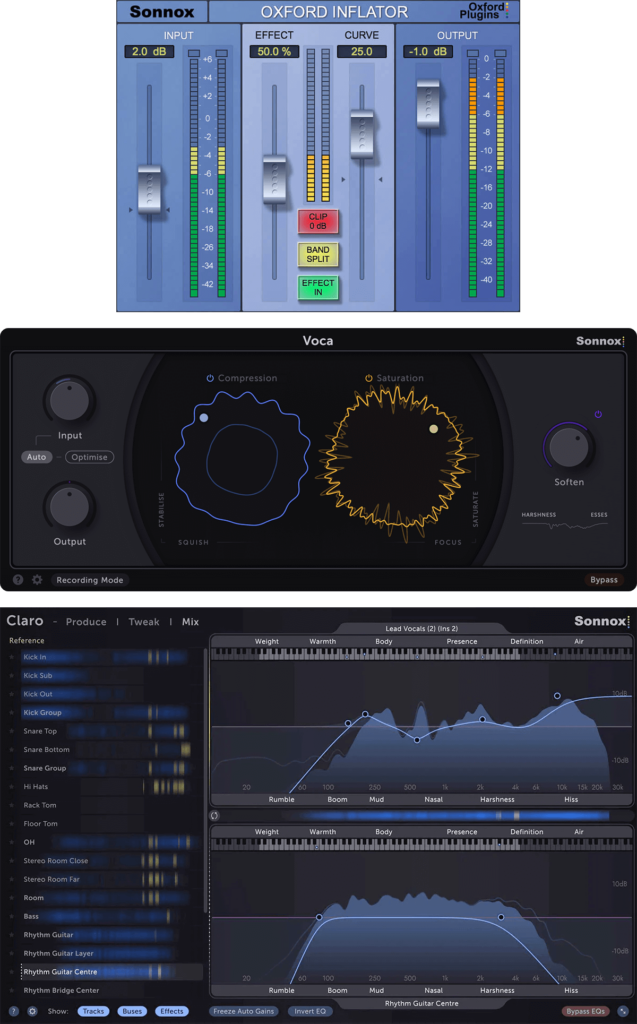The width and height of the screenshot is (637, 1024).
Task: Click the Voca Soften knob
Action: coord(569,447)
